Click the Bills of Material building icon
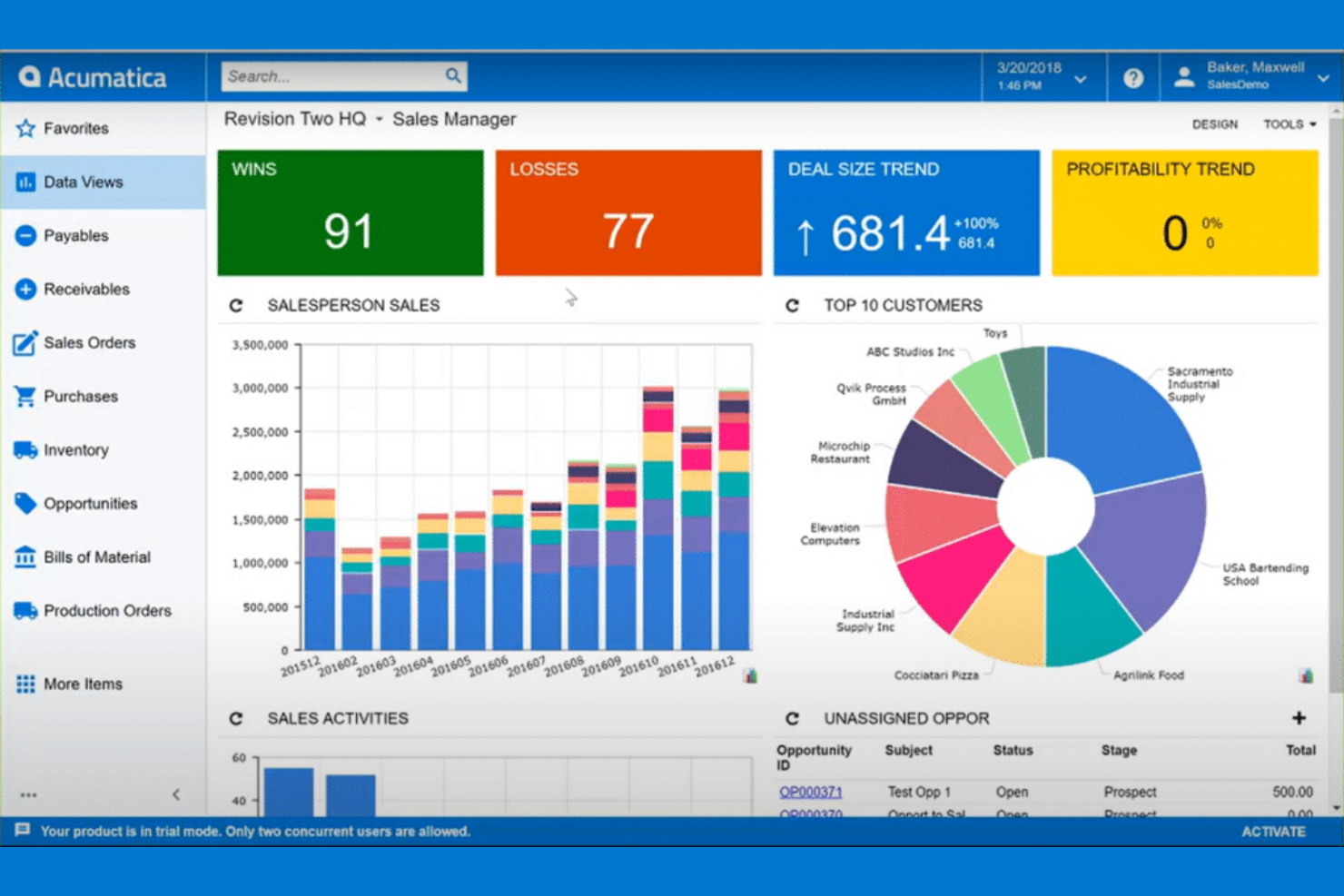Viewport: 1344px width, 896px height. (x=25, y=556)
